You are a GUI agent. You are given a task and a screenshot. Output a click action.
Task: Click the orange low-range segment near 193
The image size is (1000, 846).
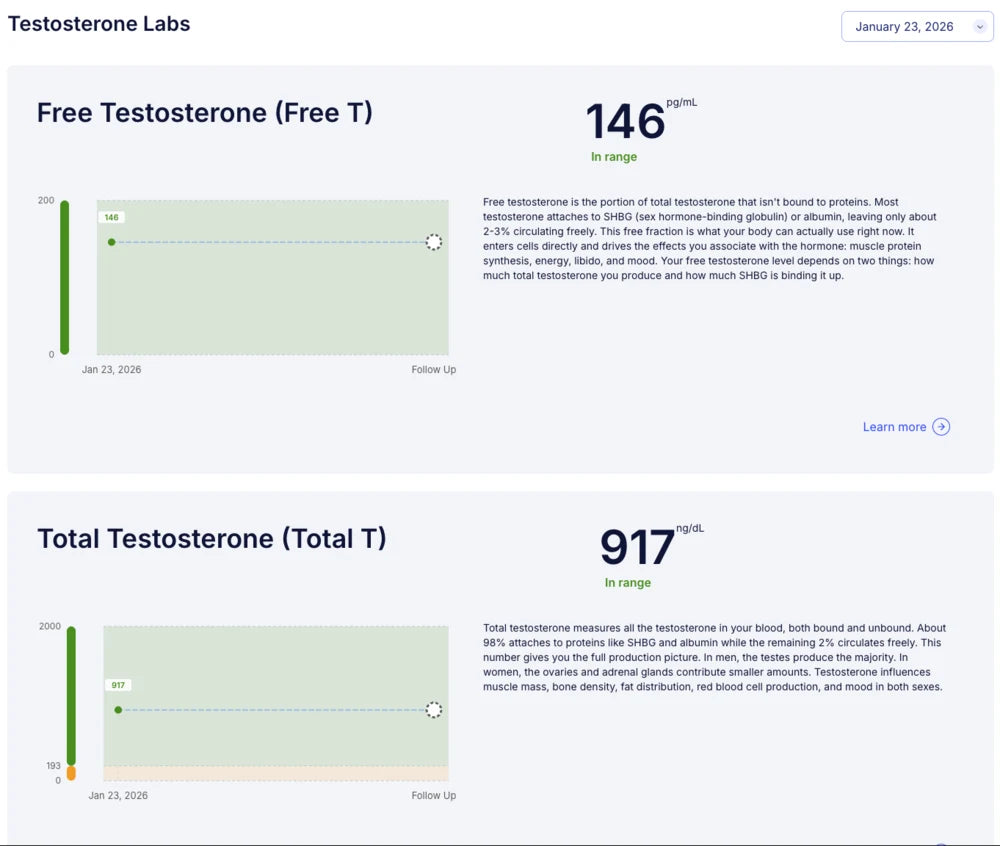[71, 773]
